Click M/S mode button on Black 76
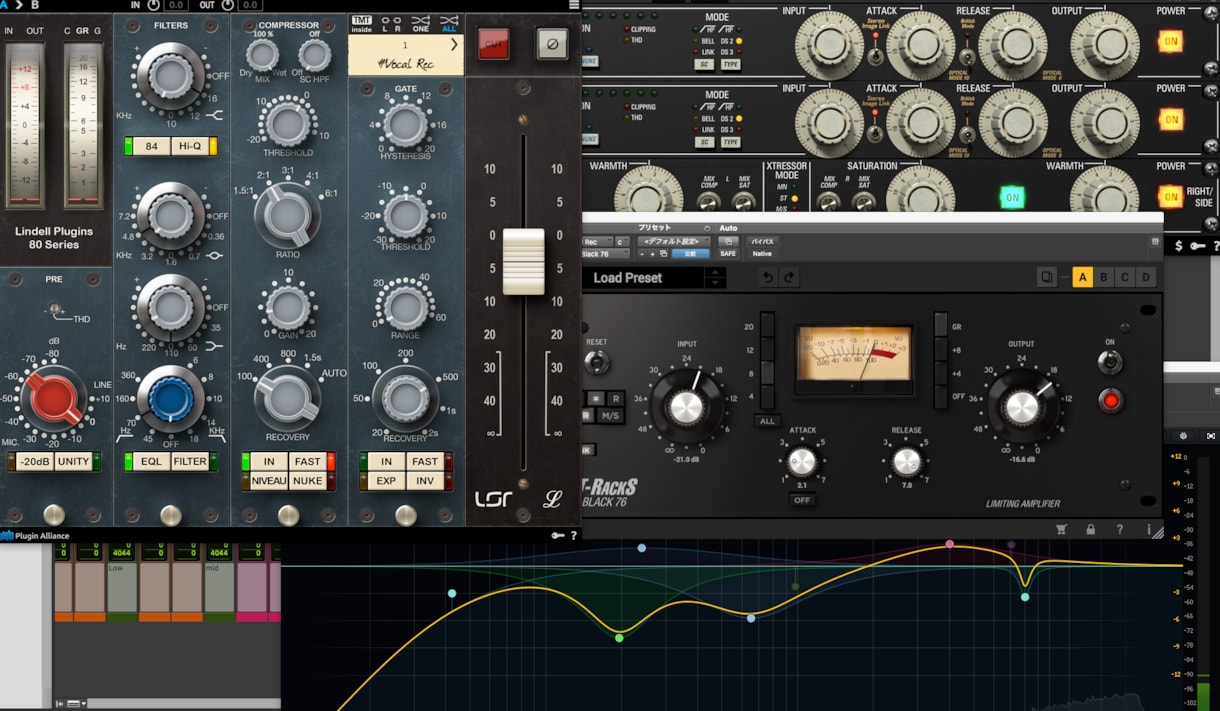The height and width of the screenshot is (711, 1220). pos(610,415)
